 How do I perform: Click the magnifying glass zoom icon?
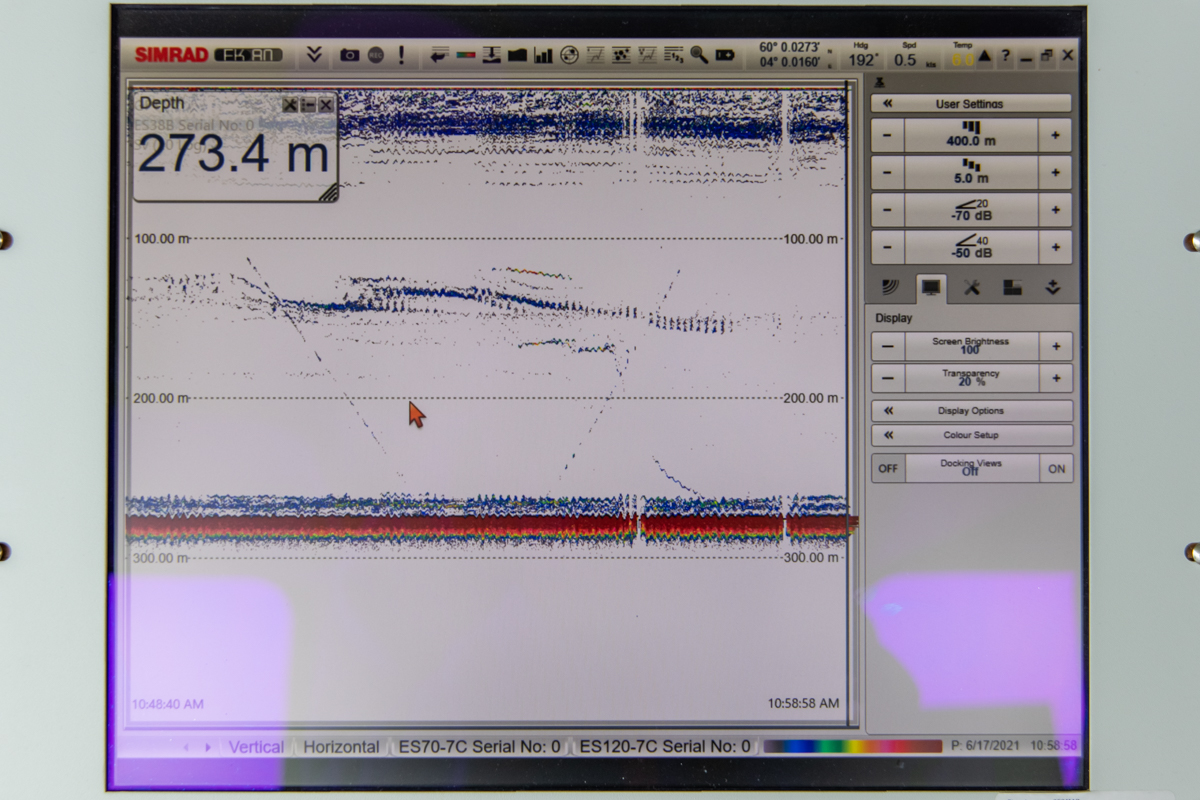point(699,55)
